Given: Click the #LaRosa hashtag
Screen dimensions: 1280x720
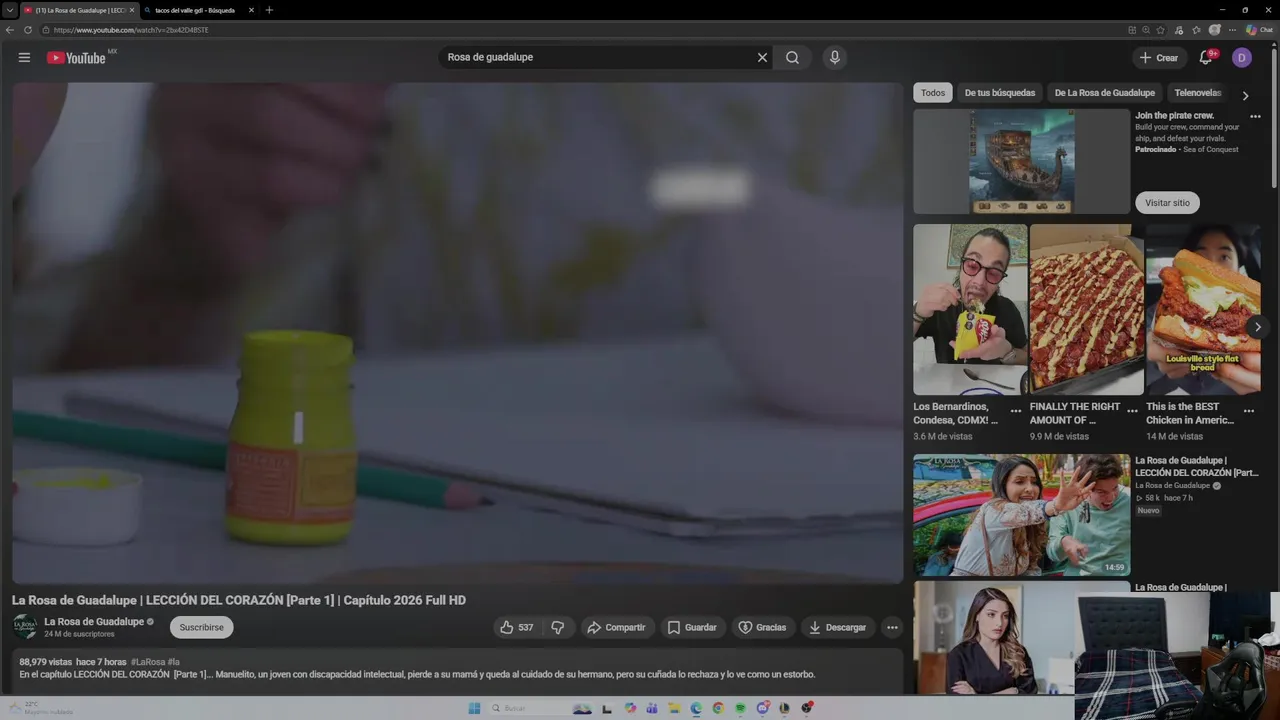Looking at the screenshot, I should 148,662.
